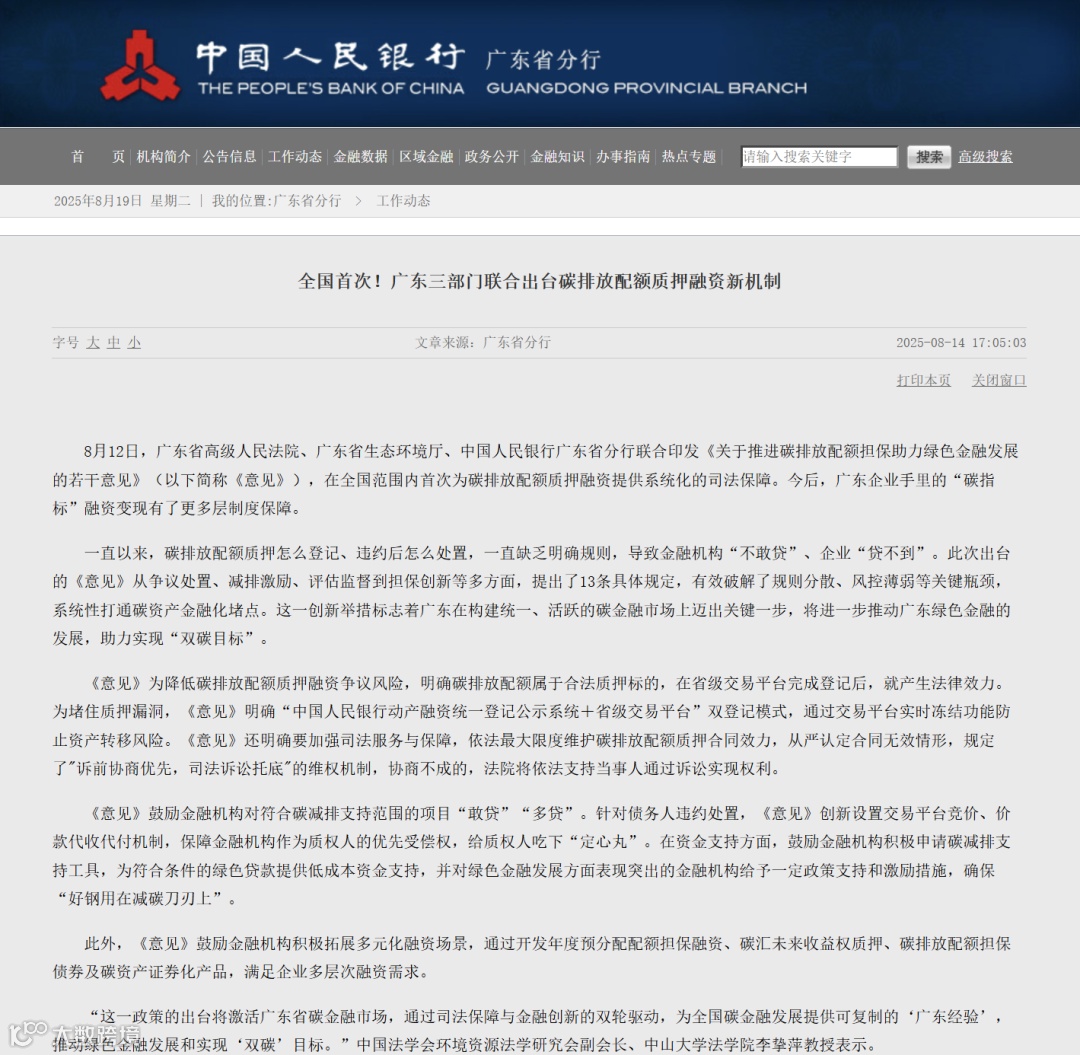This screenshot has width=1080, height=1055.
Task: Click the People's Bank of China red logo
Action: [140, 66]
